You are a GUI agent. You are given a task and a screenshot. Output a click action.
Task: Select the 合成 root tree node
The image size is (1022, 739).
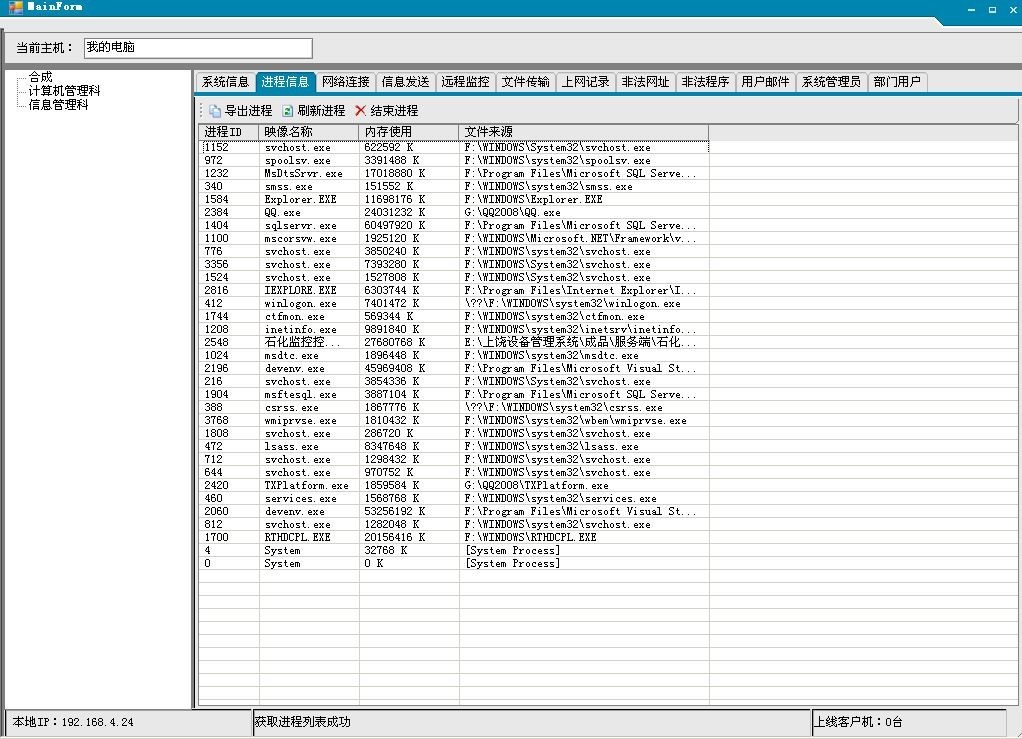tap(40, 77)
